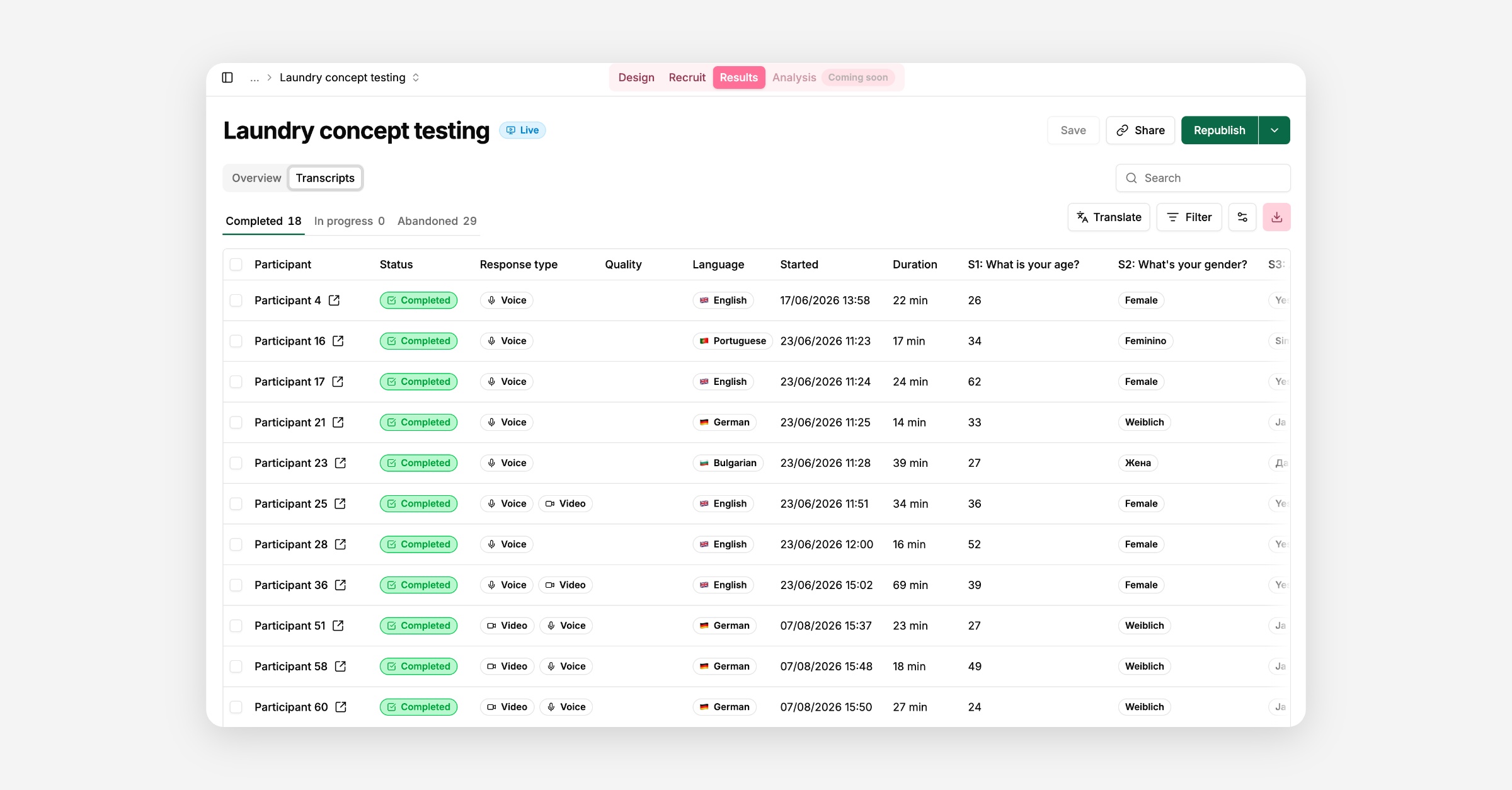Open the column display settings icon
The height and width of the screenshot is (790, 1512).
(1242, 217)
